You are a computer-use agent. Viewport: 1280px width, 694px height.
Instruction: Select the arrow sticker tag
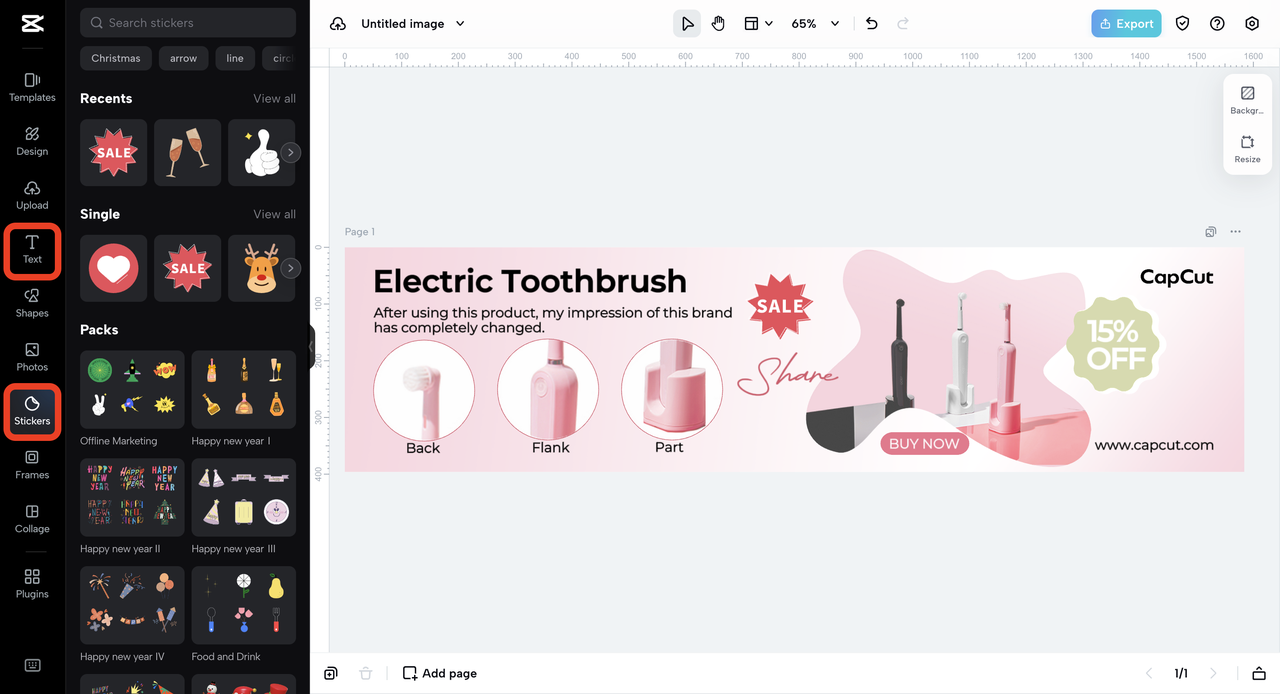tap(183, 58)
